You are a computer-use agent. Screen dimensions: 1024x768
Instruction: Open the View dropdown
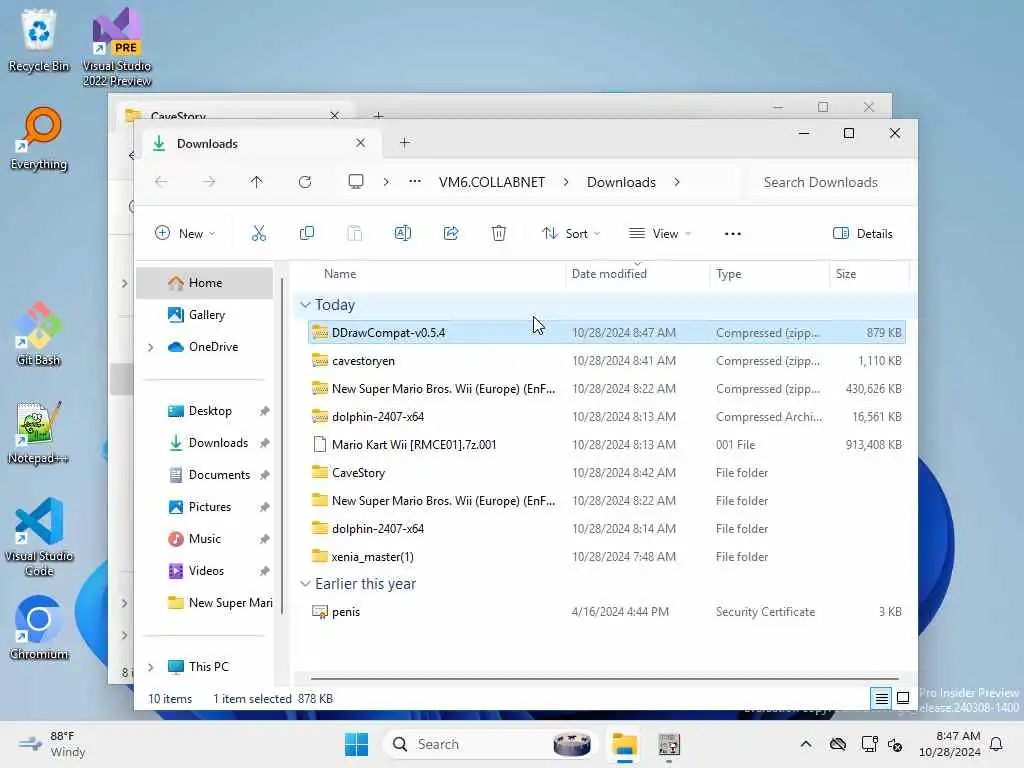(660, 234)
